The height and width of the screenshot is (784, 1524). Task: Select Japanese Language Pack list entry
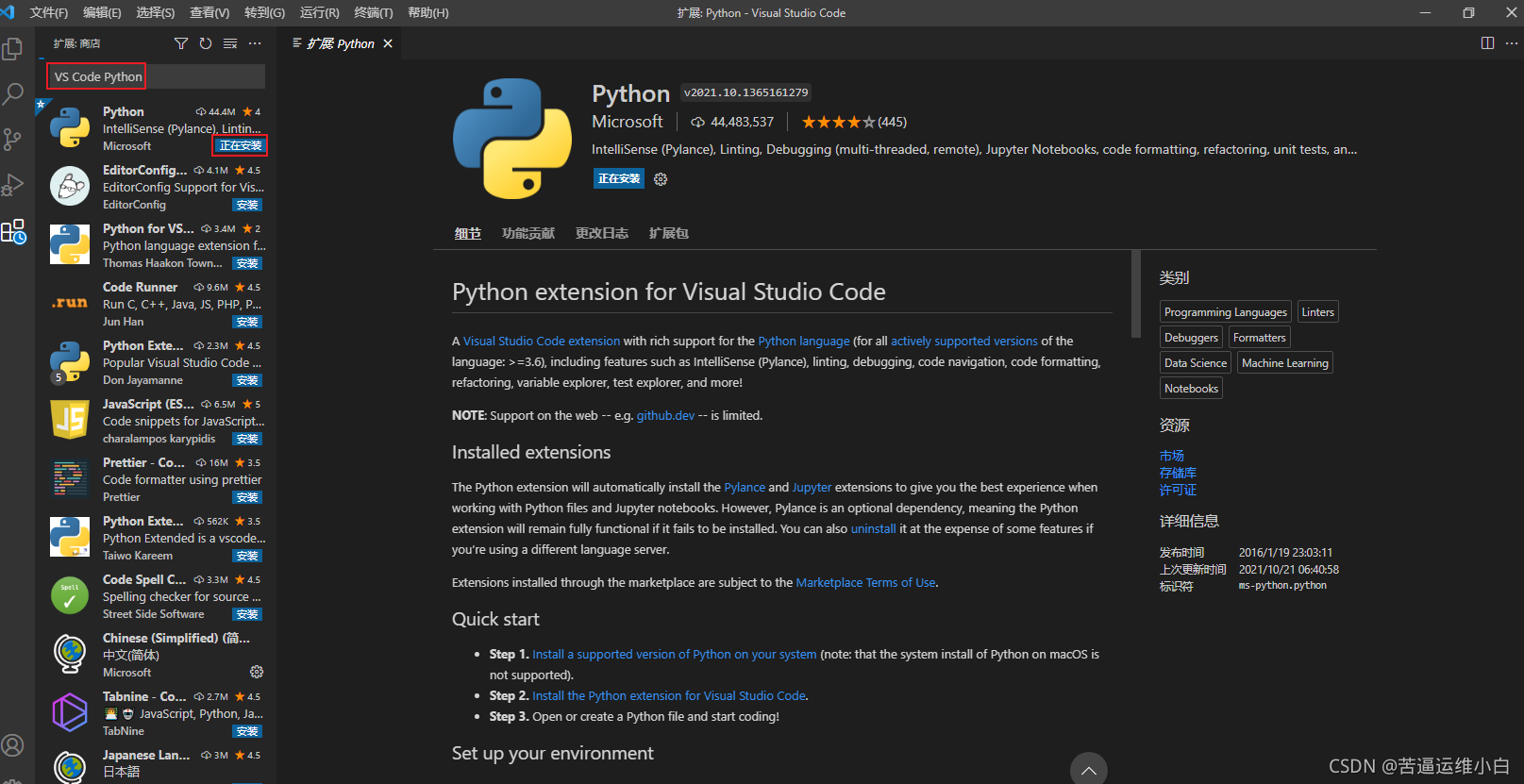tap(156, 764)
